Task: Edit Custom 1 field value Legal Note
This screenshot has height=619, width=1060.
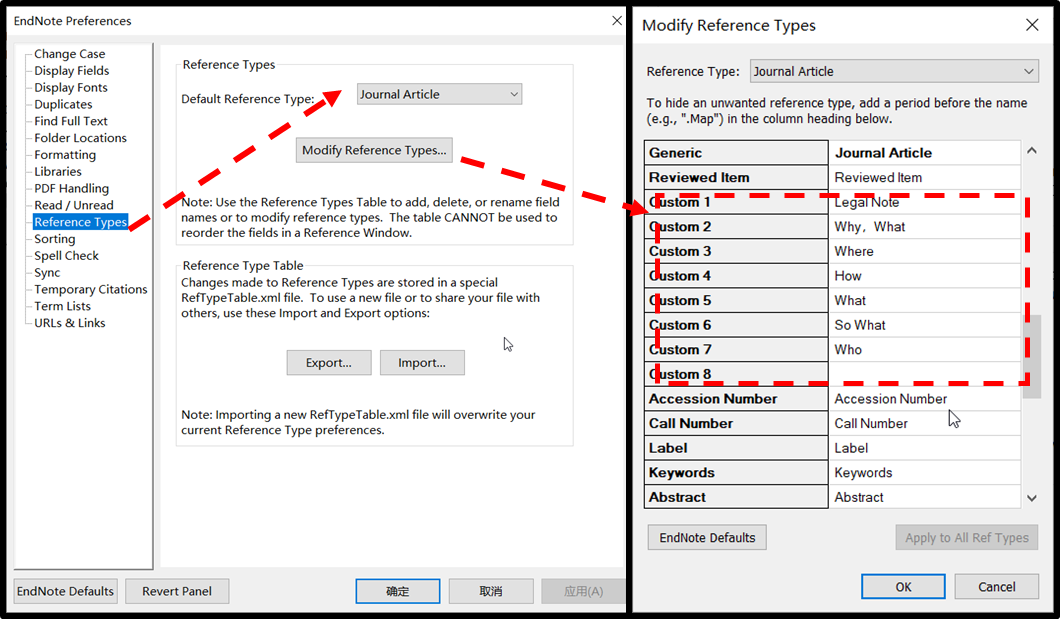Action: [x=924, y=202]
